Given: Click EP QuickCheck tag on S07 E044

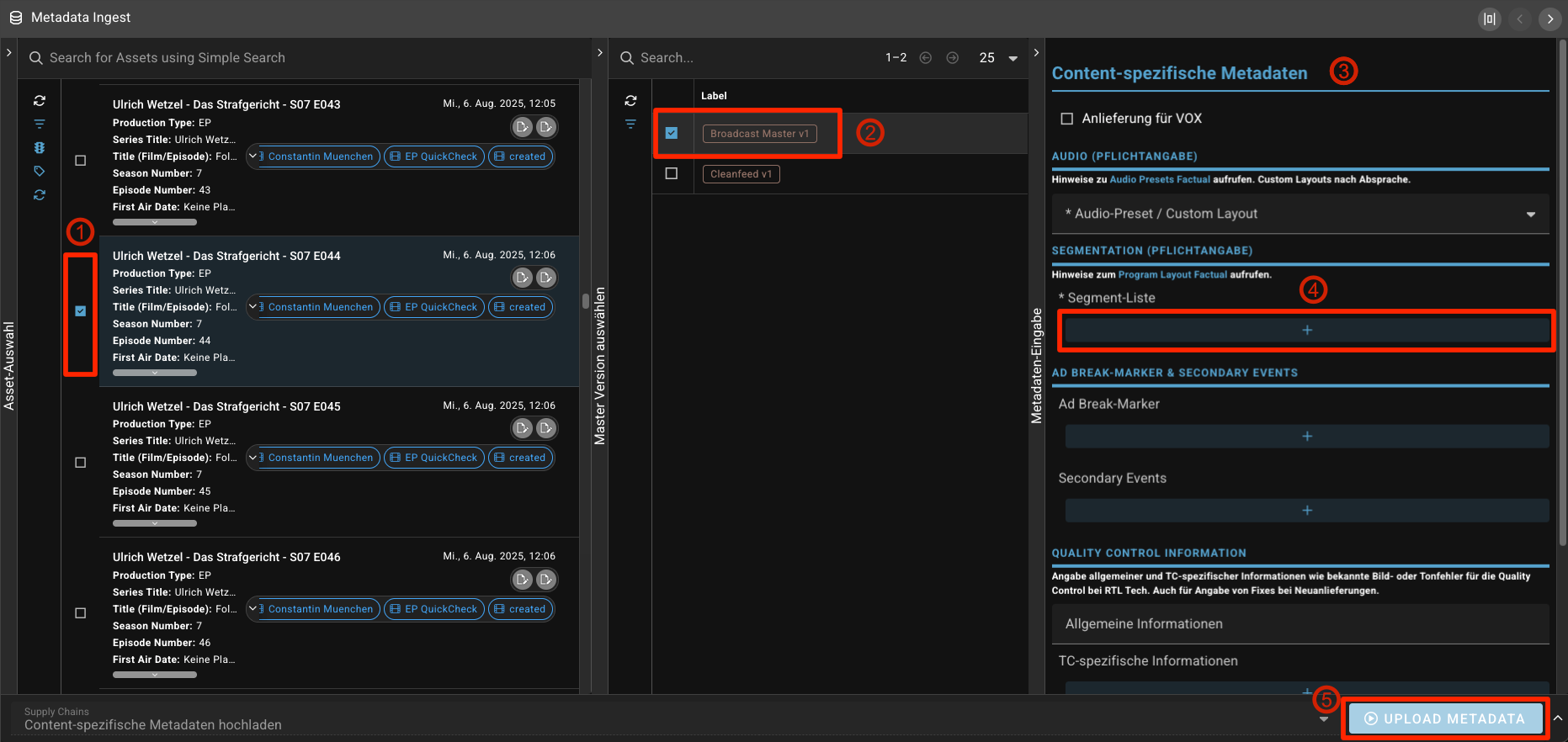Looking at the screenshot, I should click(x=434, y=307).
